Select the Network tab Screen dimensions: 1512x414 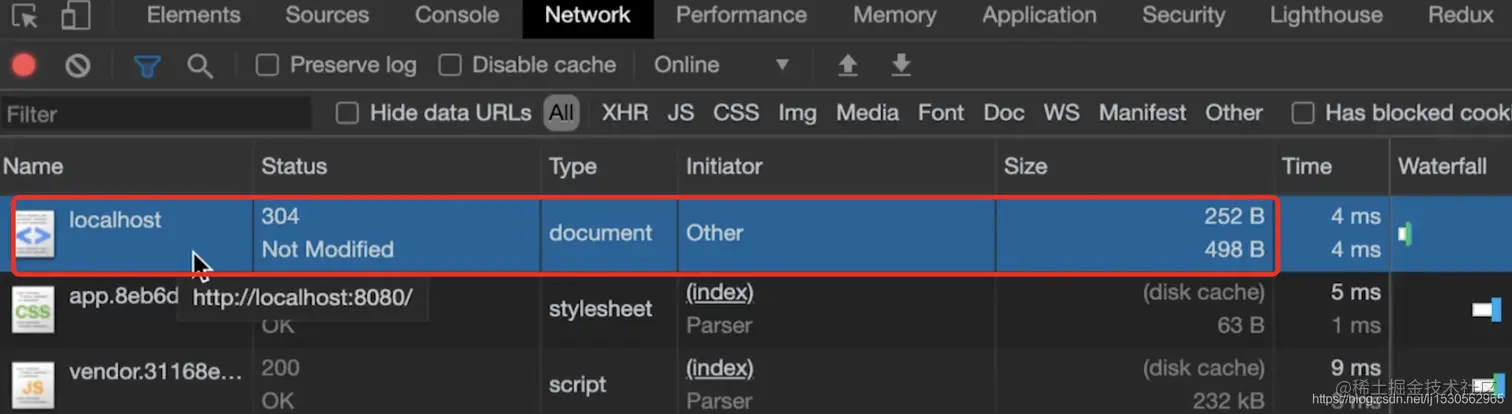pos(588,16)
